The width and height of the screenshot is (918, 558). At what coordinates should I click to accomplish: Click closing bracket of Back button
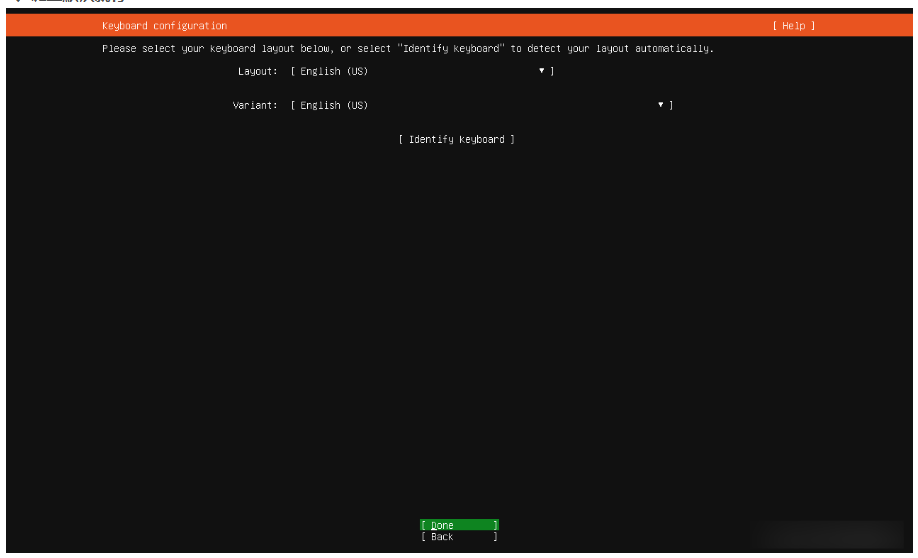[495, 537]
